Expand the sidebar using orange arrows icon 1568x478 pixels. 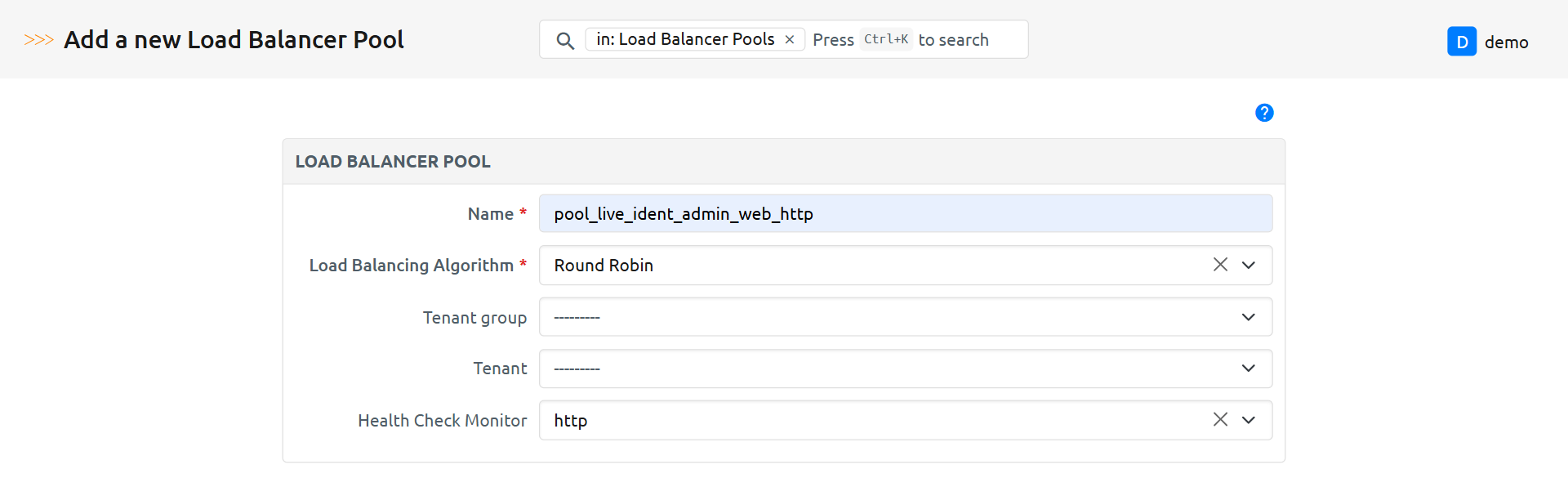[38, 40]
